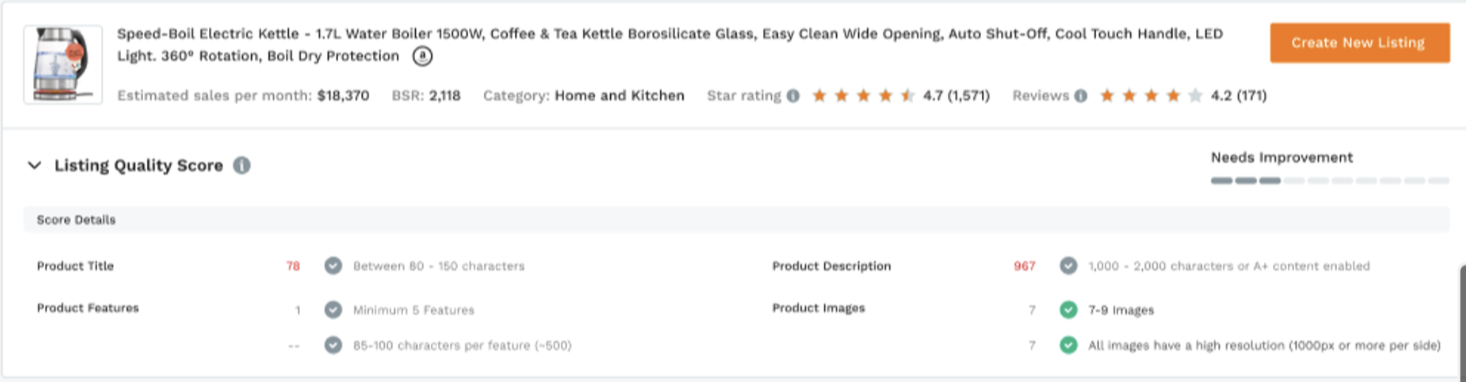This screenshot has height=382, width=1466.
Task: Click the 4.2 reviews rating stars
Action: click(x=1151, y=96)
